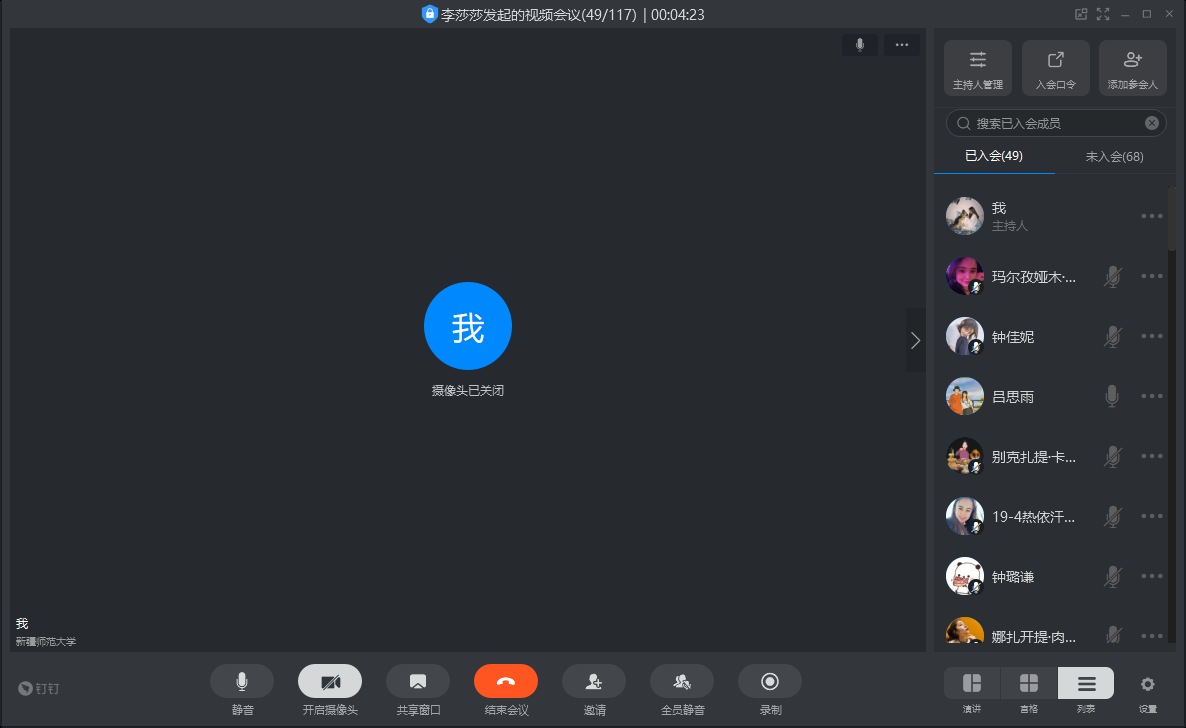Screen dimensions: 1186x728
Task: End the meeting with 结束会议 button
Action: tap(506, 682)
